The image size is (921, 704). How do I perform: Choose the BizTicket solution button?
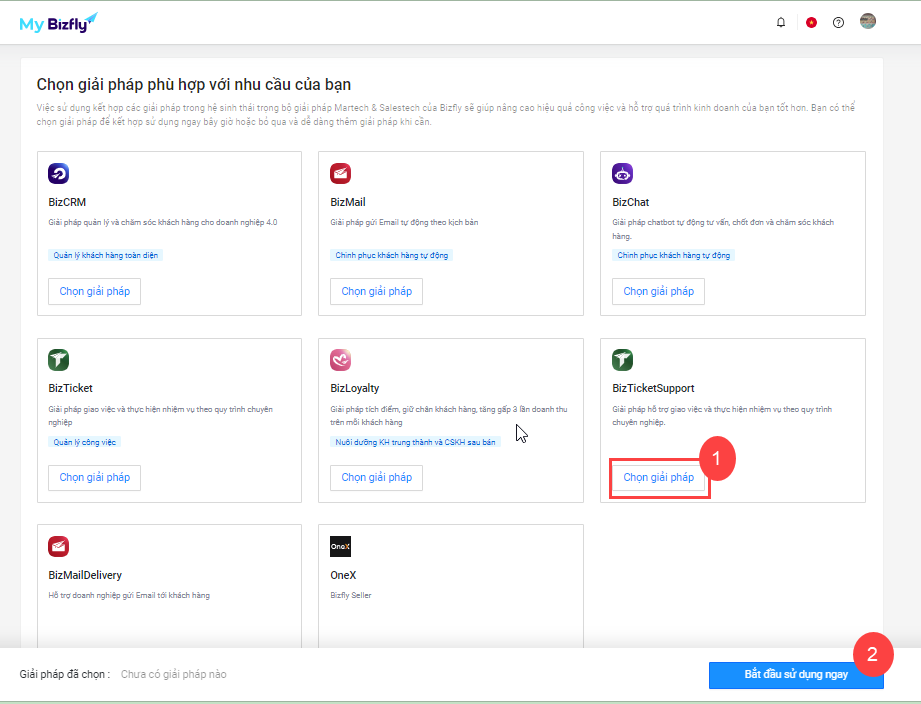click(x=95, y=477)
